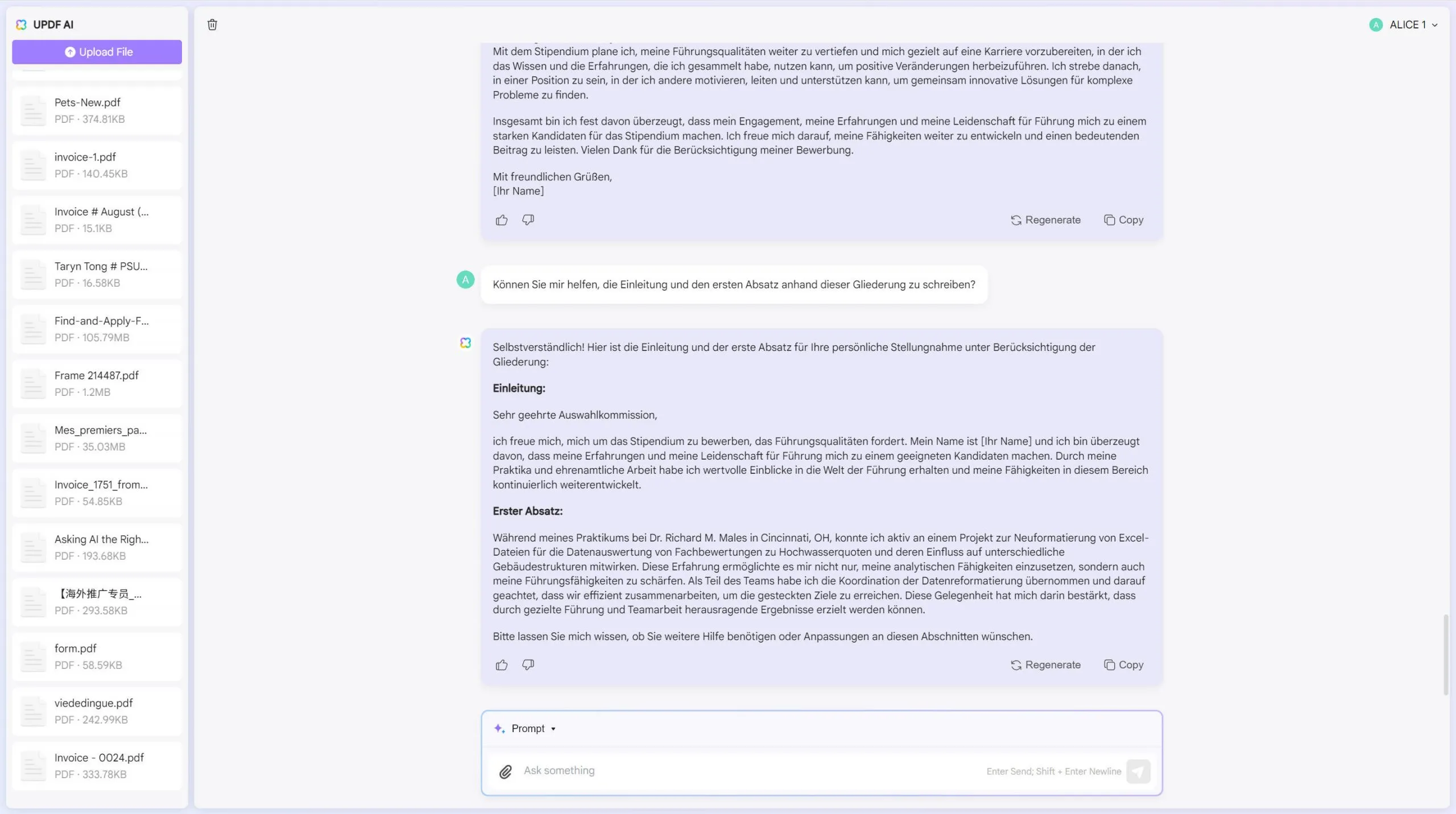
Task: Click the Upload File button
Action: click(97, 52)
